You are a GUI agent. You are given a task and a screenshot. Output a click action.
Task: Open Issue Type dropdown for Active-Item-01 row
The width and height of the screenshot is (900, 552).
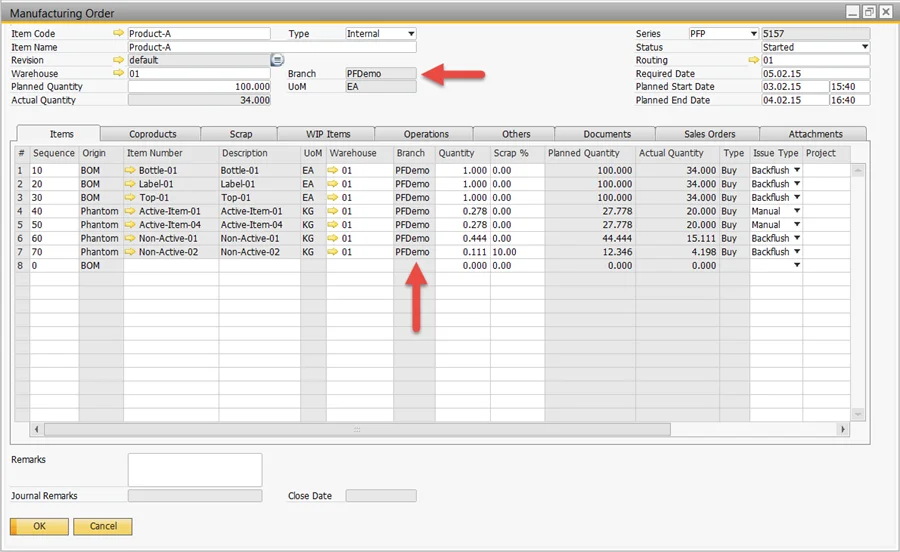pos(797,211)
